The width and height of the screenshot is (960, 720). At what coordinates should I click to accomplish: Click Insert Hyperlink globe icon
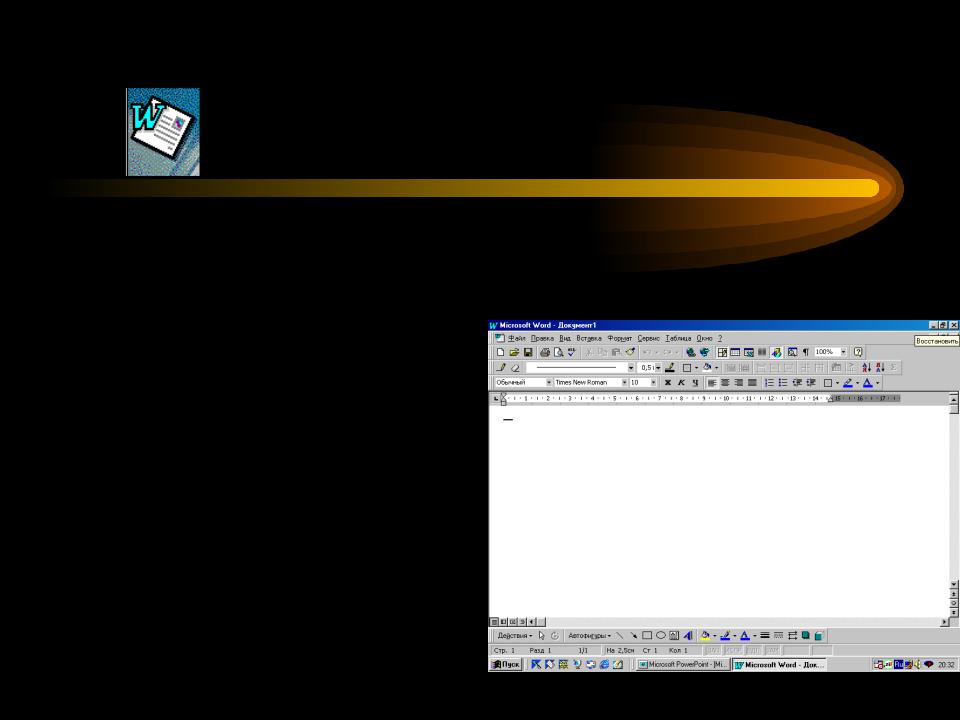click(x=691, y=352)
